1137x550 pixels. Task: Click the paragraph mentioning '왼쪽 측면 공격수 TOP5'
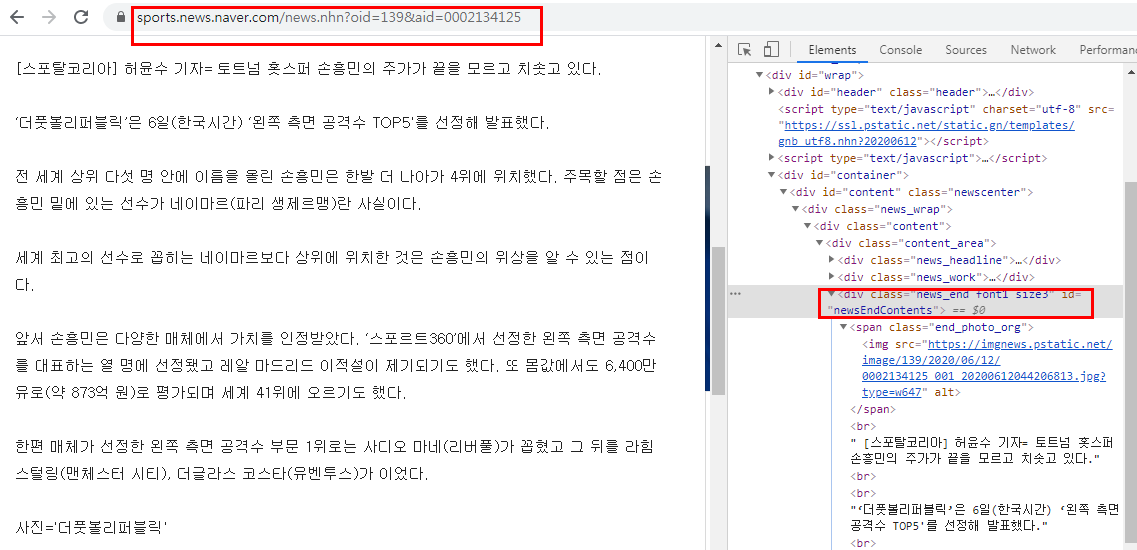tap(282, 123)
